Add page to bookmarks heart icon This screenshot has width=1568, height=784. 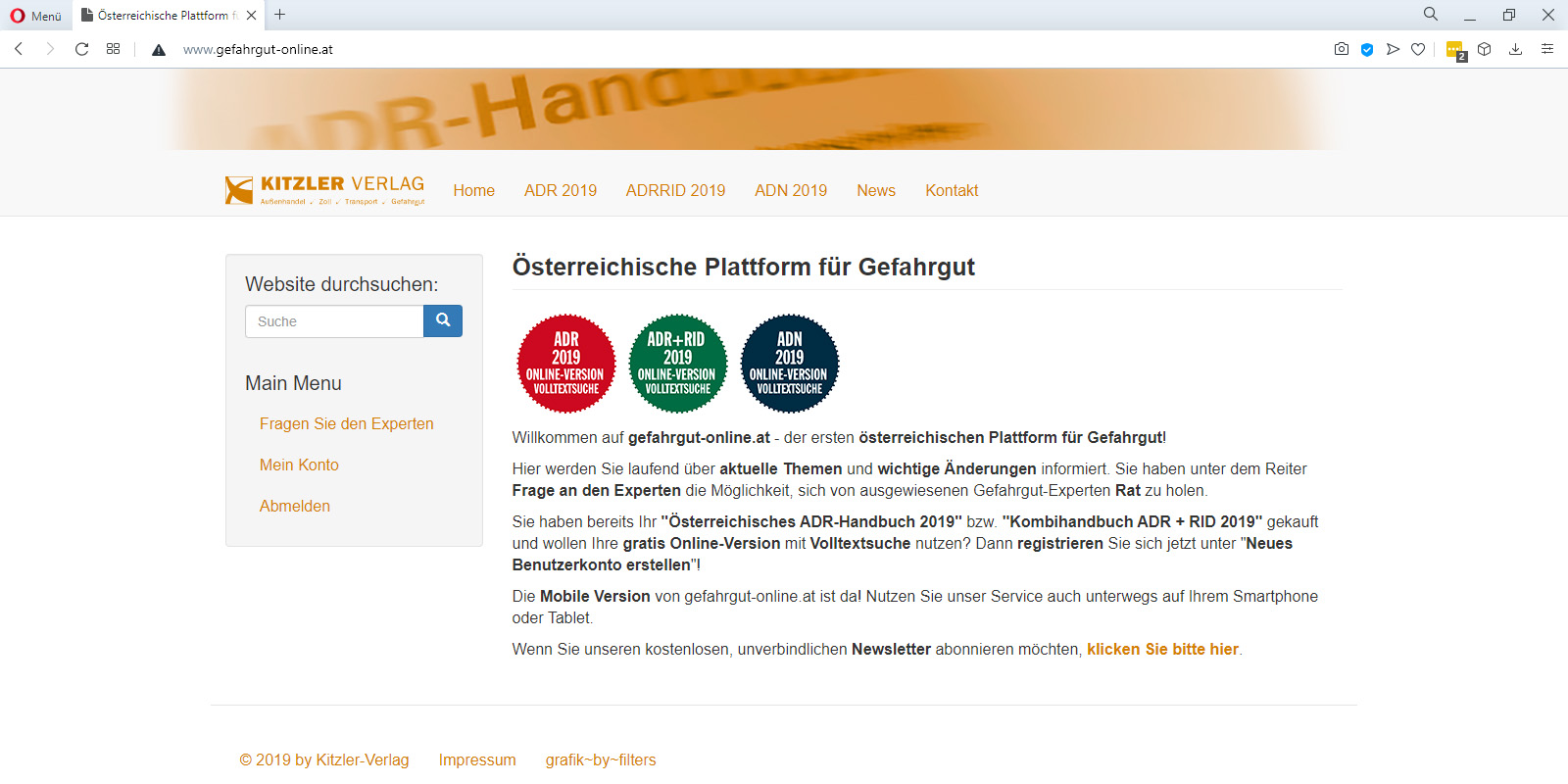tap(1418, 49)
